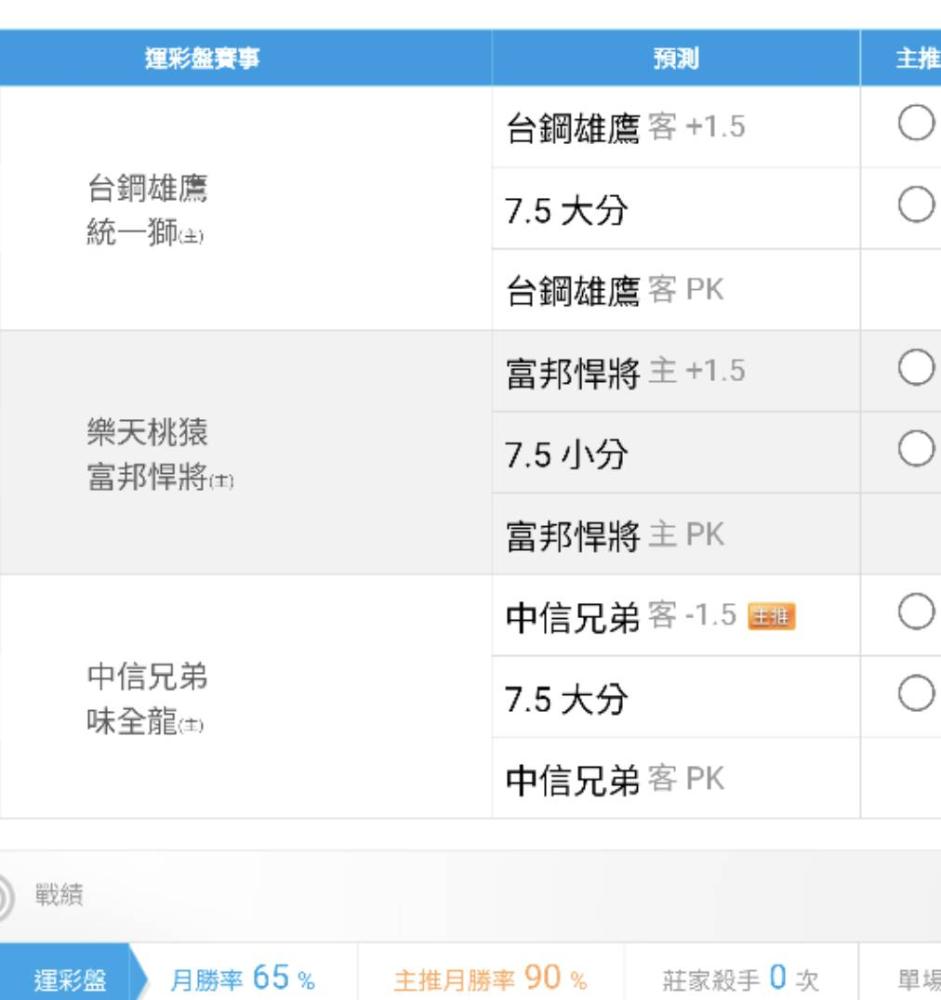Click the 7.5 大分 prediction in the 統一獅 match
941x1000 pixels.
(566, 210)
